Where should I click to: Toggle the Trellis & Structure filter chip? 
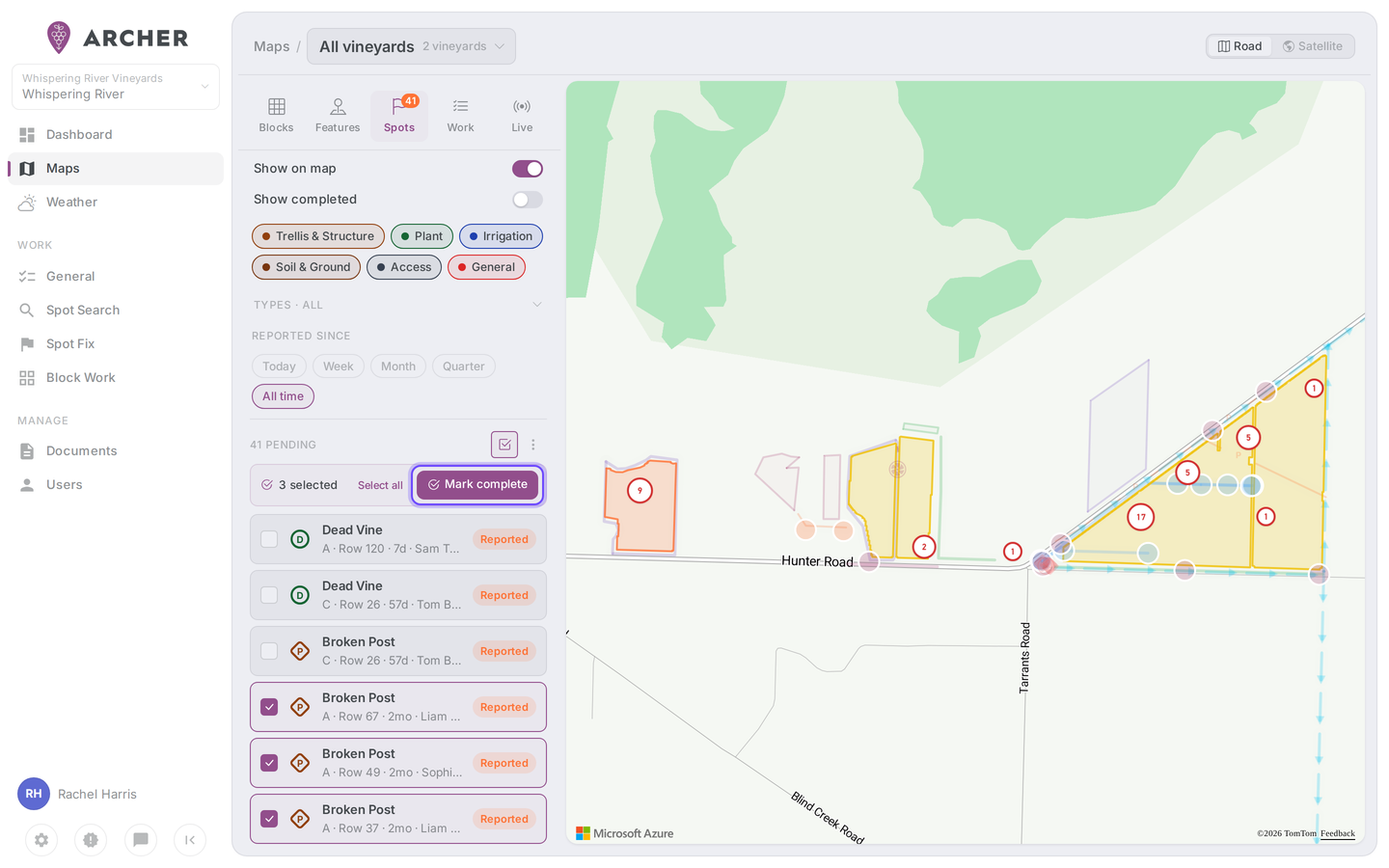[318, 236]
